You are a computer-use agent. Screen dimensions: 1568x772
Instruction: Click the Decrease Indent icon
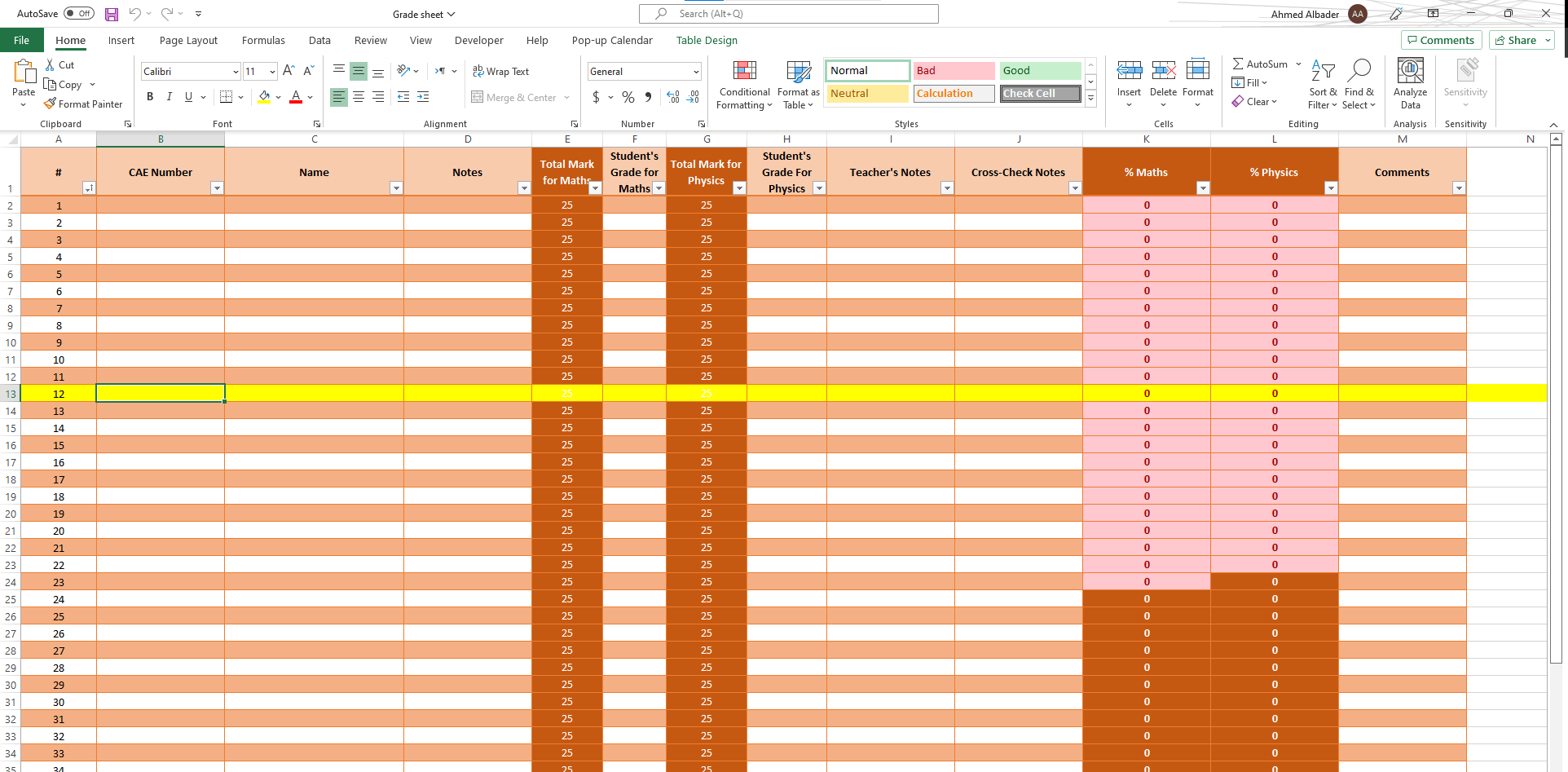click(x=403, y=97)
